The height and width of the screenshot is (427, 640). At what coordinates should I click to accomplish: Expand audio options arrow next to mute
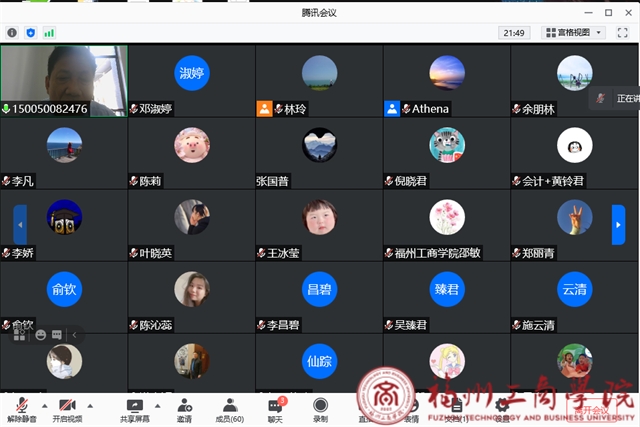pyautogui.click(x=44, y=406)
